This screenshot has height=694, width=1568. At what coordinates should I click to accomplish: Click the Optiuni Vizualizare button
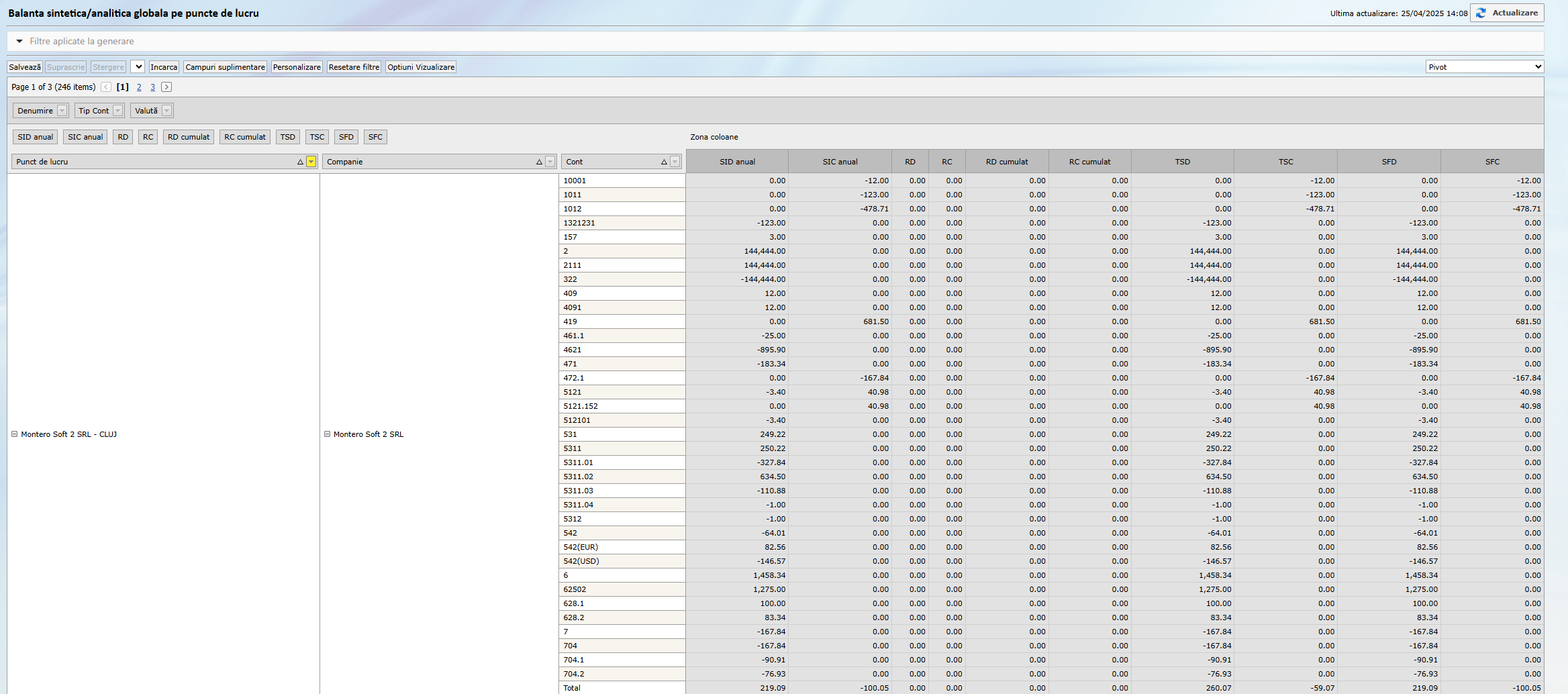[420, 67]
